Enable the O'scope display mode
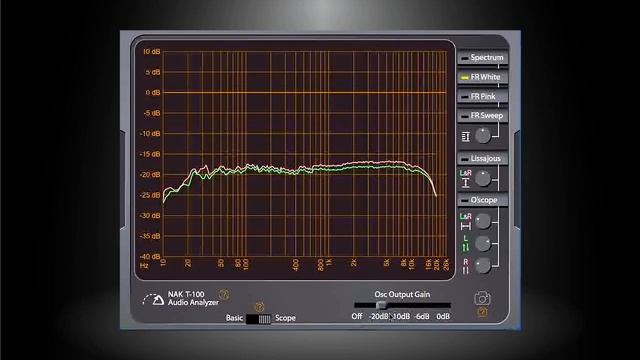640x360 pixels. [482, 200]
